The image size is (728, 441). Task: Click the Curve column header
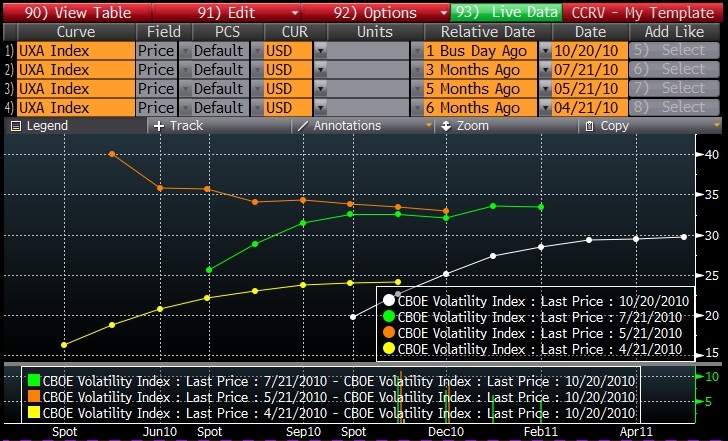pos(76,32)
